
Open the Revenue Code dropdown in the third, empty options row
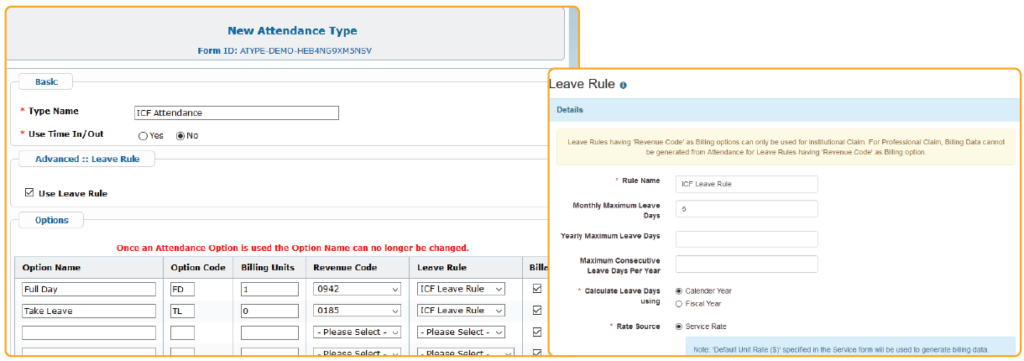357,332
